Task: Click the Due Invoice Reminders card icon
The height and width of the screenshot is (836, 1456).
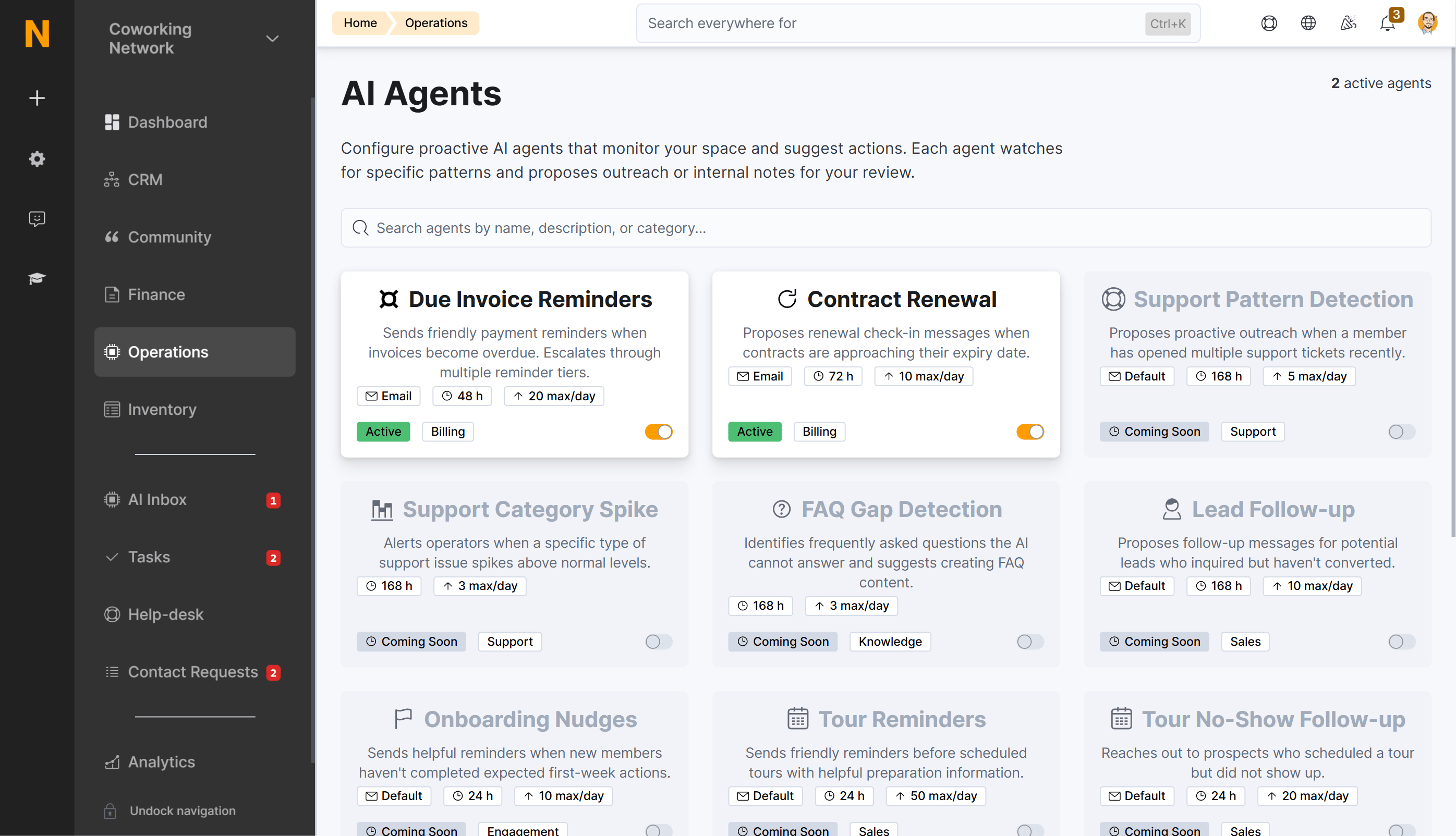Action: (x=389, y=299)
